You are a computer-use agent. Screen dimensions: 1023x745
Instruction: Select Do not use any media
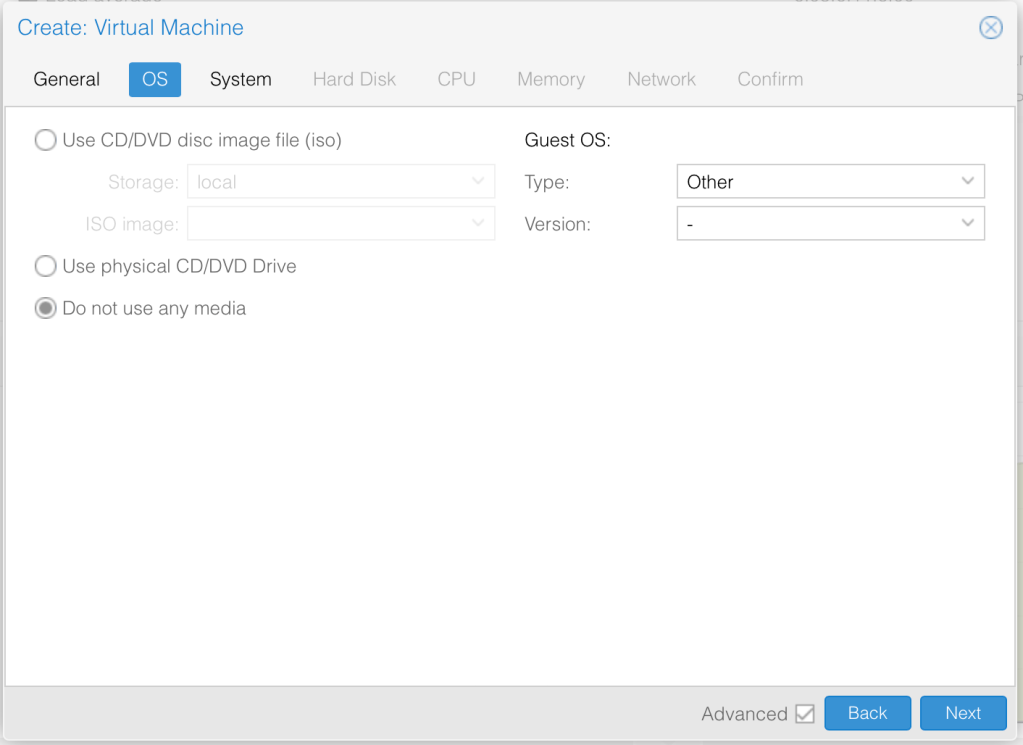46,308
